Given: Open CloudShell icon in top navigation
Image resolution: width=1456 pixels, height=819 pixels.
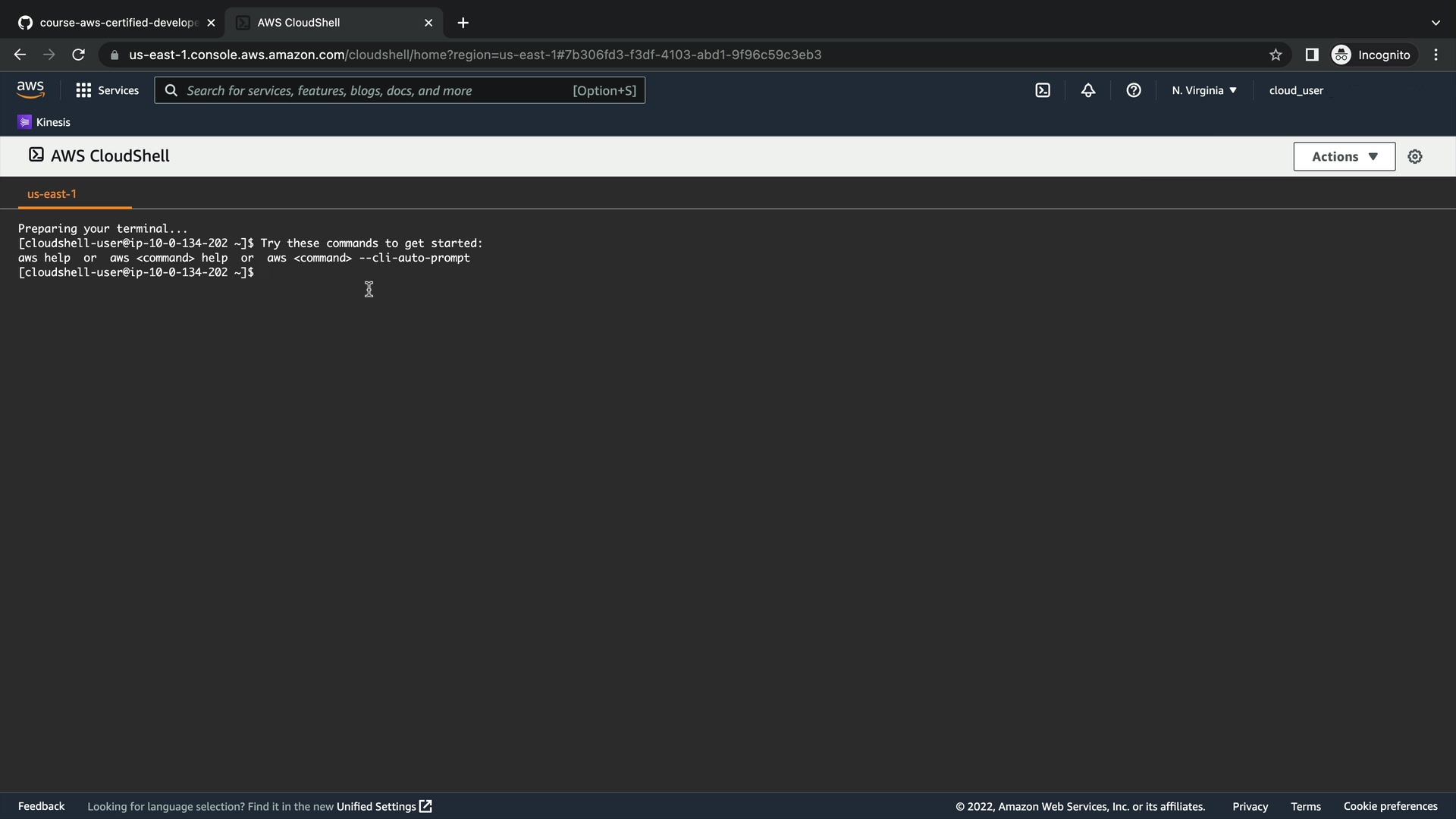Looking at the screenshot, I should pyautogui.click(x=1043, y=90).
